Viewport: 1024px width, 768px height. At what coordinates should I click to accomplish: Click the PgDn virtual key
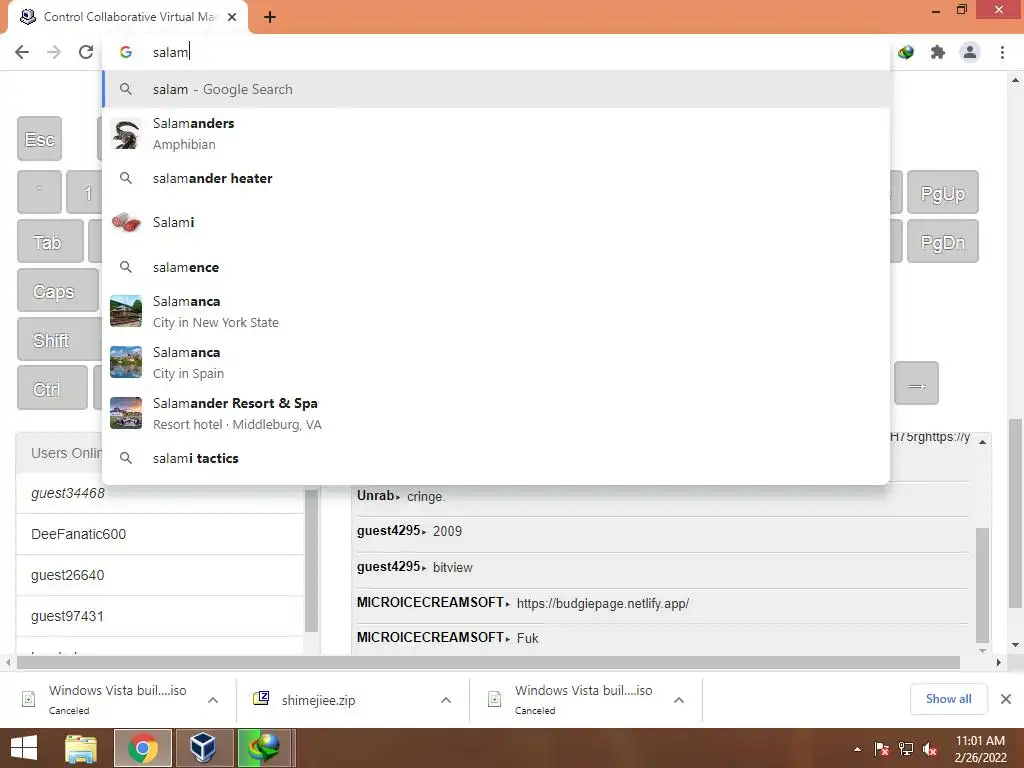[942, 242]
